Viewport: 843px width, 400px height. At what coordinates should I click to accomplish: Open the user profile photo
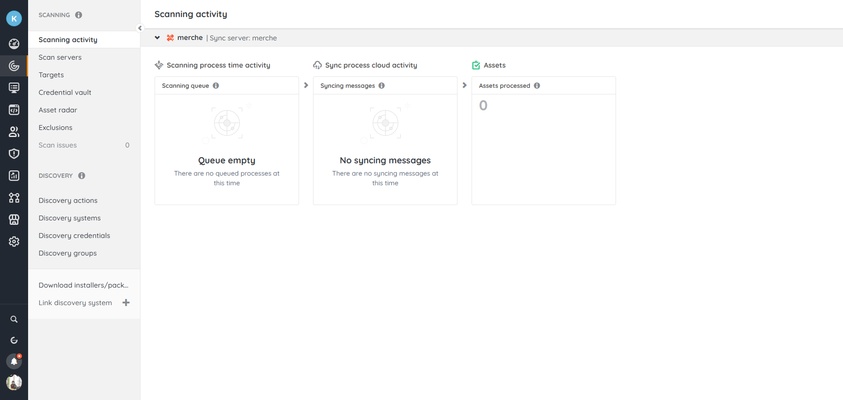click(x=14, y=382)
